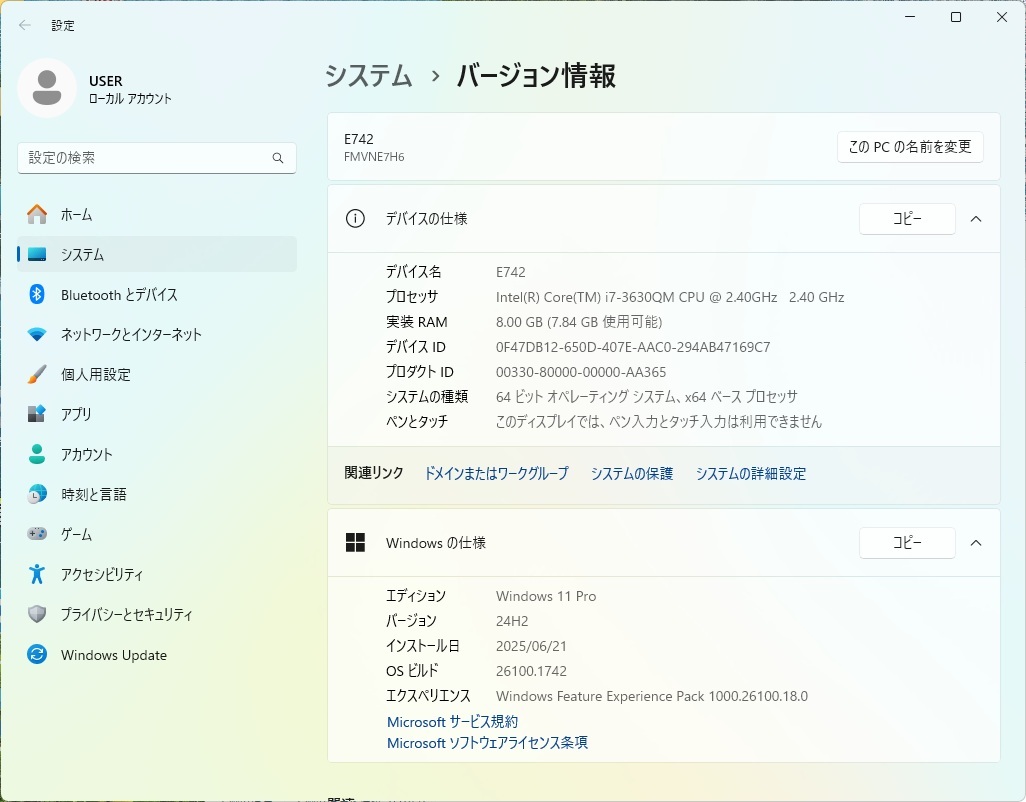The height and width of the screenshot is (802, 1026).
Task: Click この PC の名前を変更 button
Action: (910, 147)
